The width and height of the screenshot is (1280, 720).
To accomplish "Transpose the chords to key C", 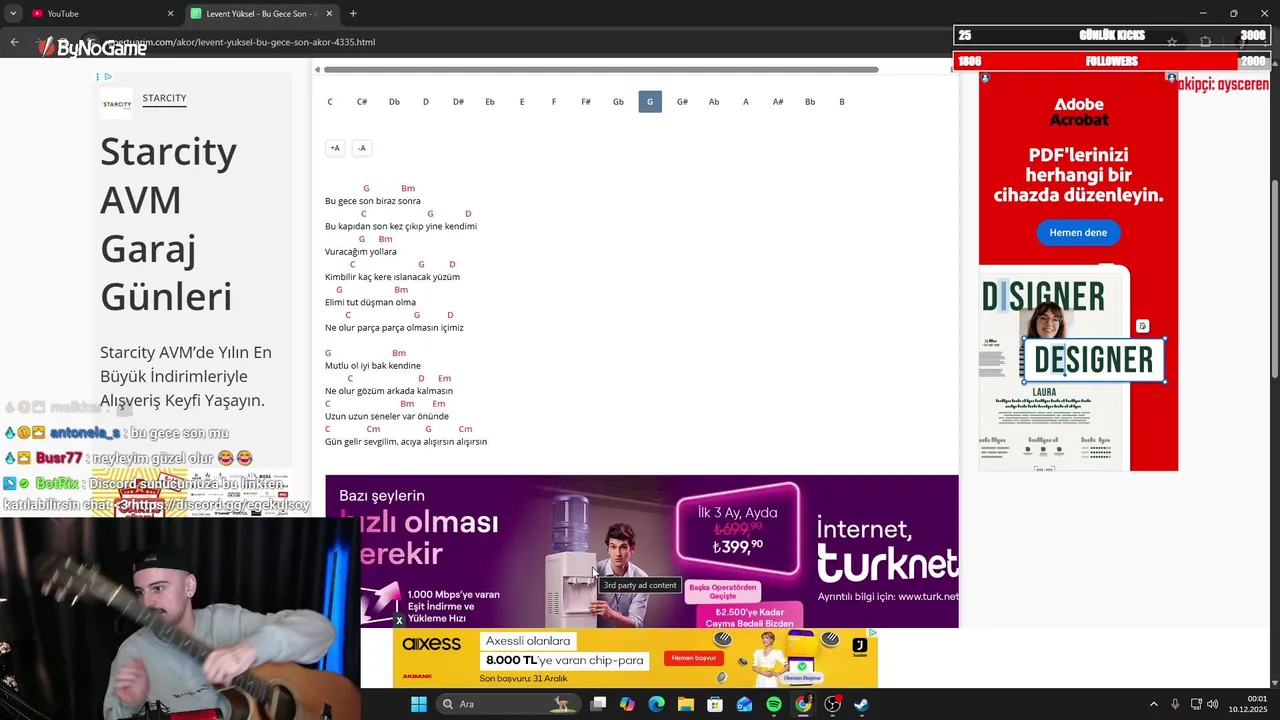I will tap(330, 101).
